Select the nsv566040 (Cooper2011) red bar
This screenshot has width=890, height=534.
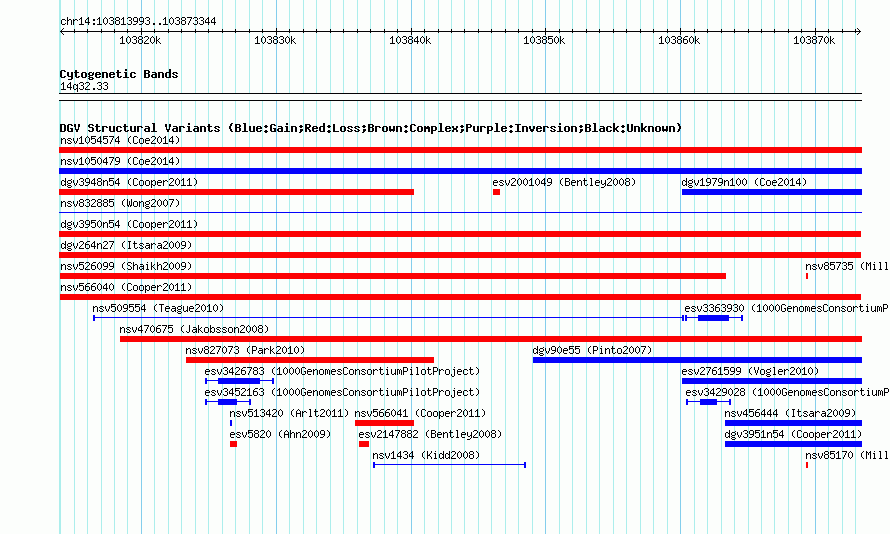[x=460, y=297]
